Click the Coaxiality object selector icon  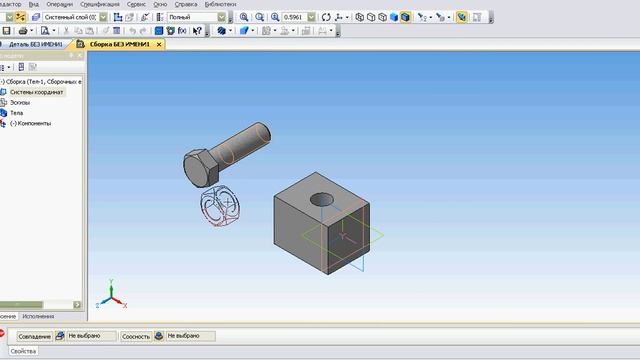(x=159, y=336)
